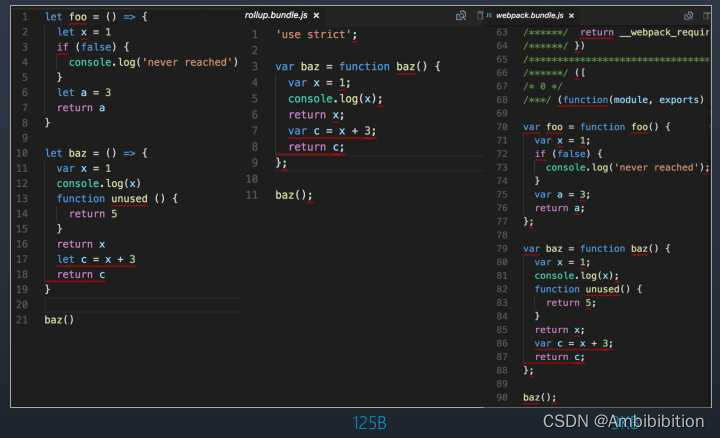
Task: Click underlined 'let c = x + 3' line
Action: [96, 259]
